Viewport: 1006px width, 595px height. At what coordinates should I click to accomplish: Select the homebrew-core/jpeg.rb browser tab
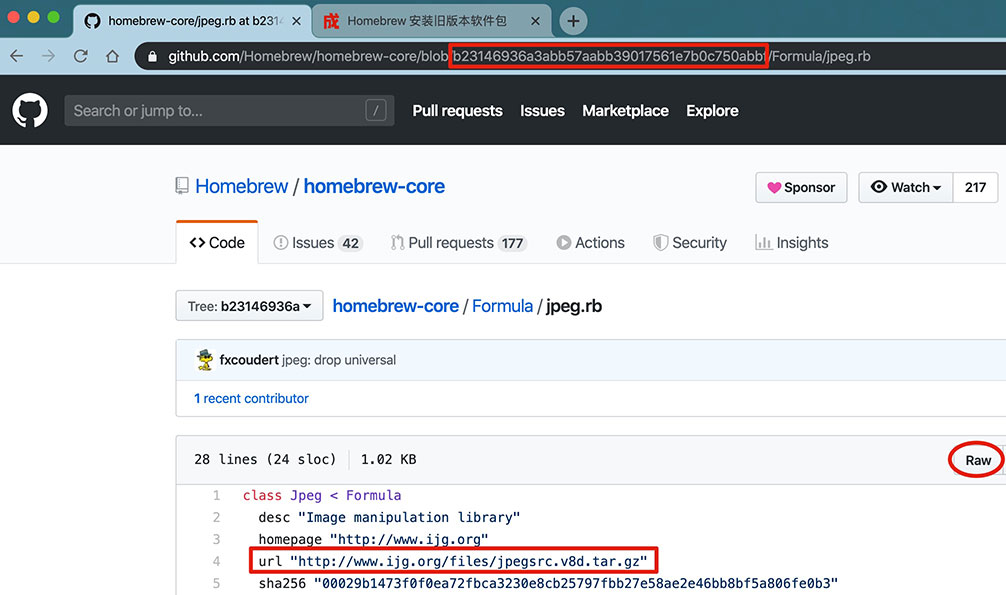[192, 21]
